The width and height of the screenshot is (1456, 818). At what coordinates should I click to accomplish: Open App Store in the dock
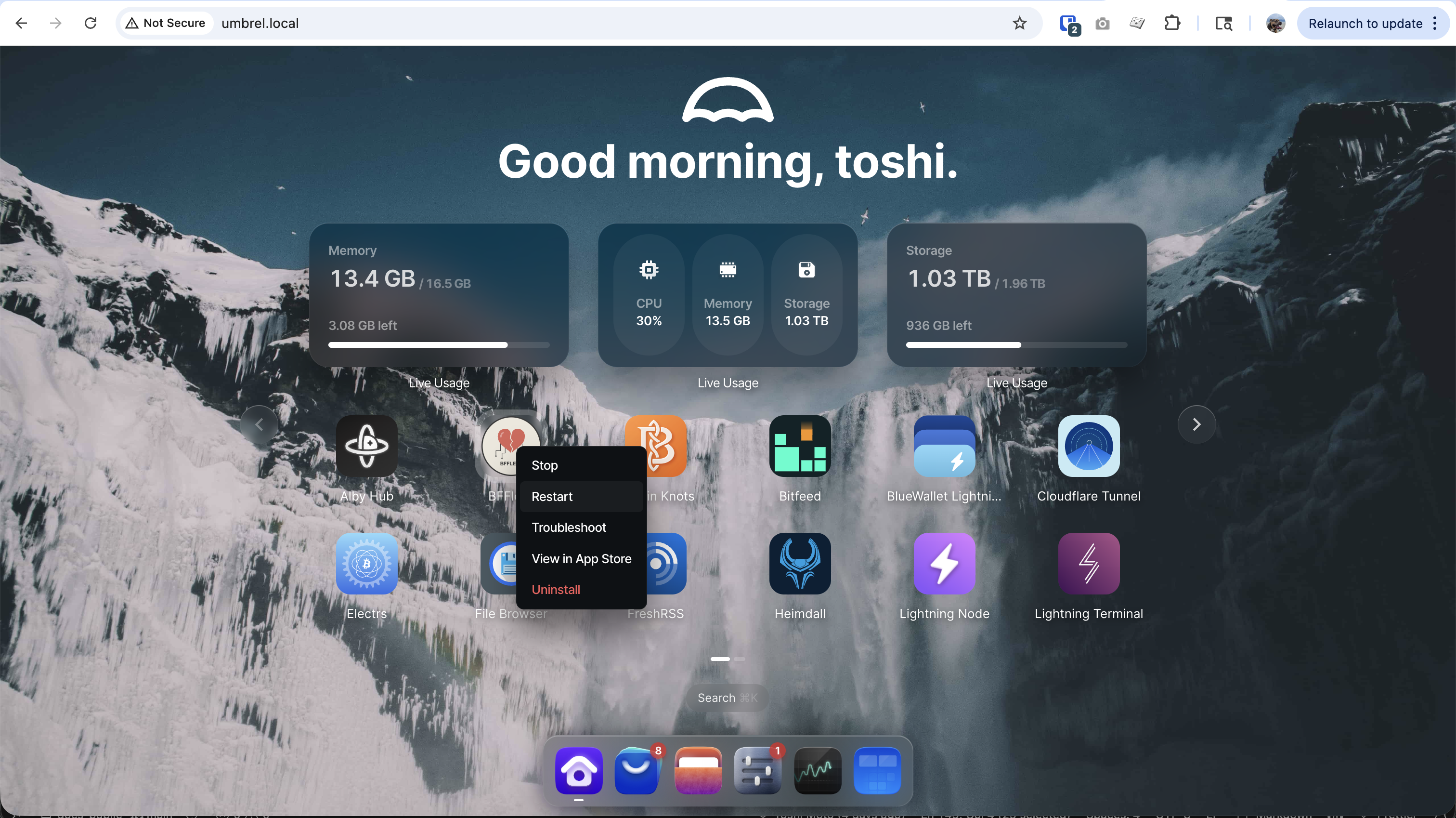(638, 770)
